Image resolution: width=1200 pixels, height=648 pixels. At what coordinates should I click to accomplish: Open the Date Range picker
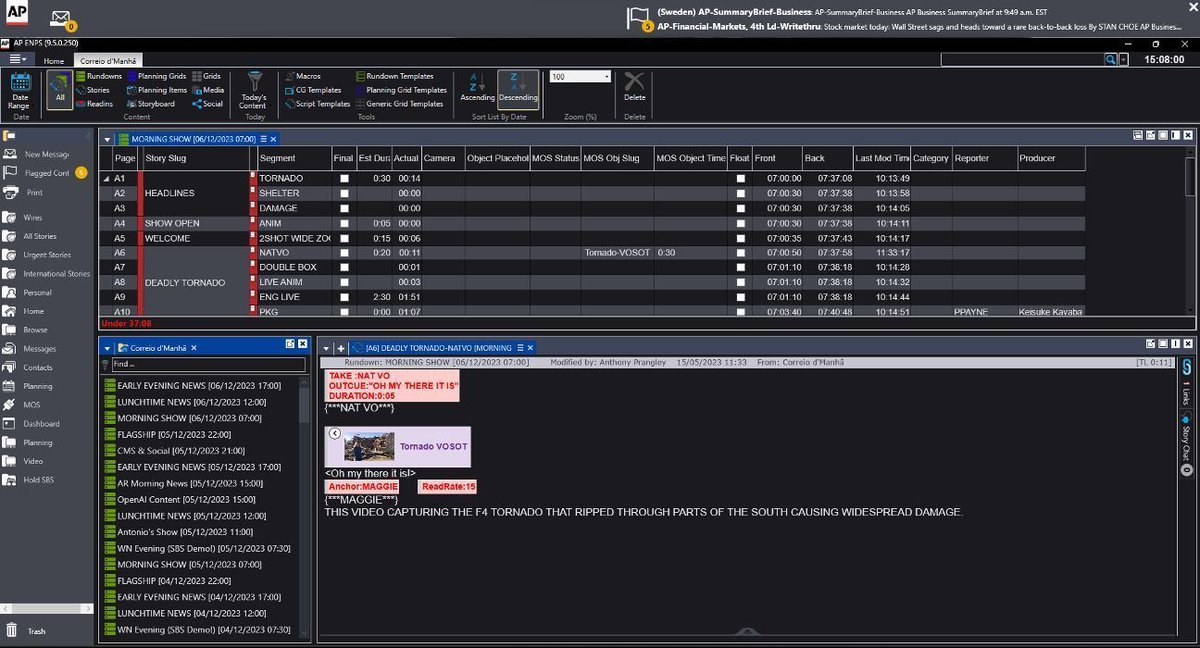[19, 90]
